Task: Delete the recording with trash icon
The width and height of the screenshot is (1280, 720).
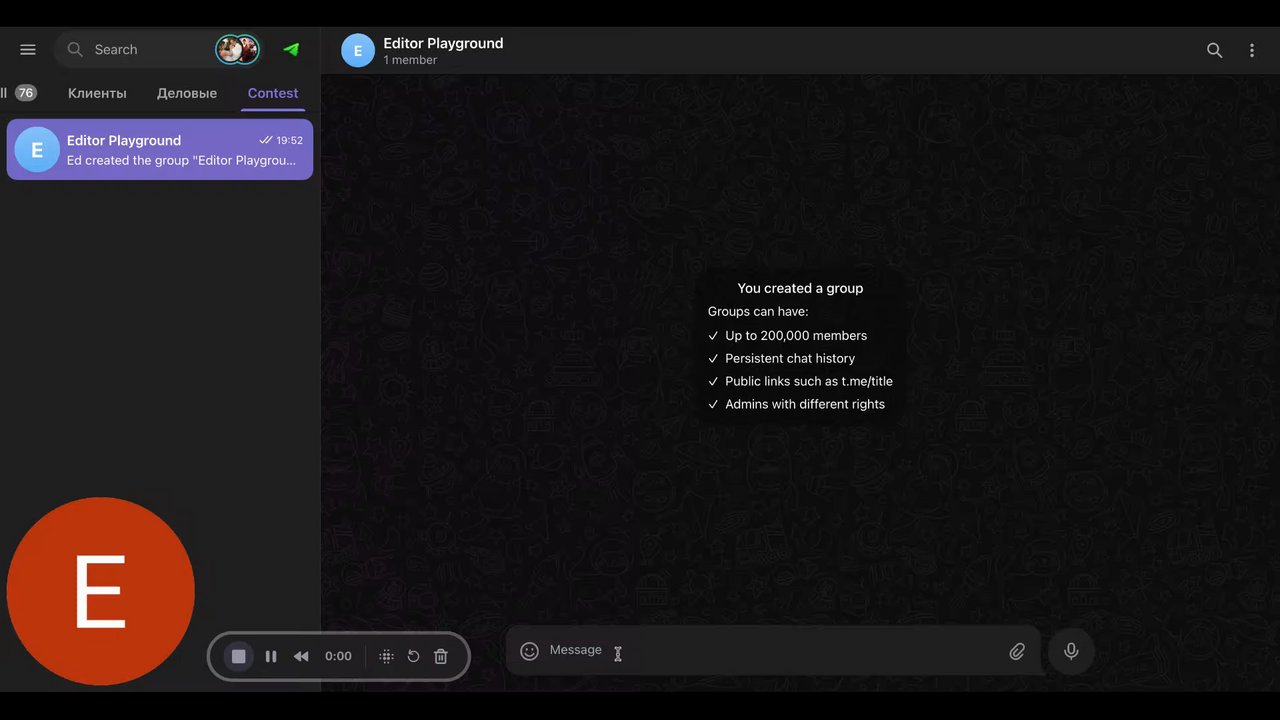Action: [x=441, y=656]
